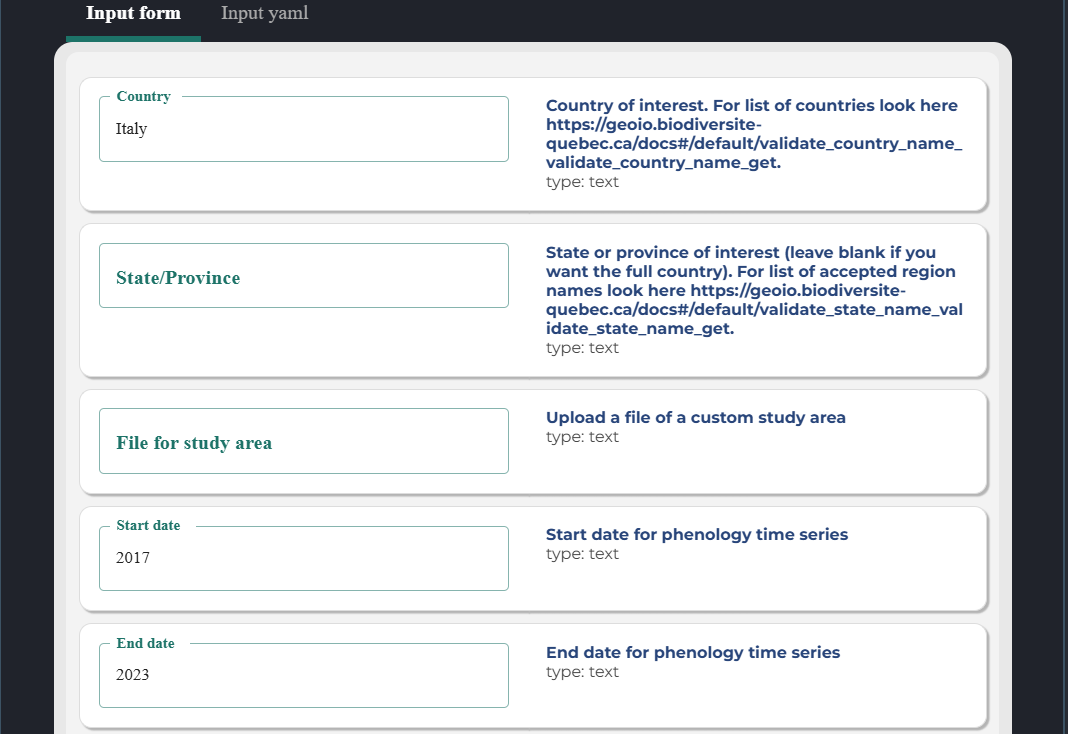Click 'type: text' under Country description
Viewport: 1068px width, 734px height.
[x=582, y=182]
